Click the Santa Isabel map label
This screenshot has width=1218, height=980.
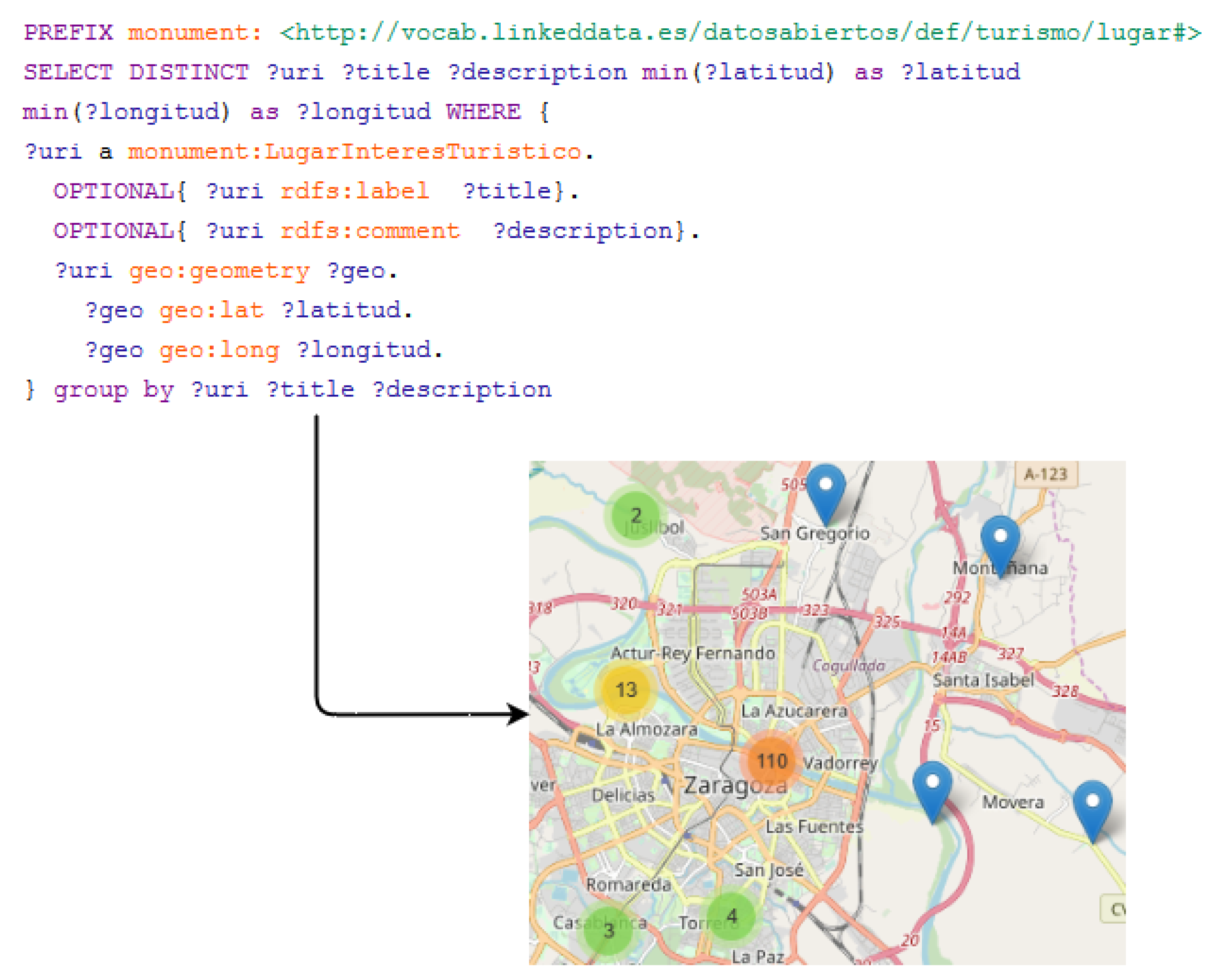(983, 680)
